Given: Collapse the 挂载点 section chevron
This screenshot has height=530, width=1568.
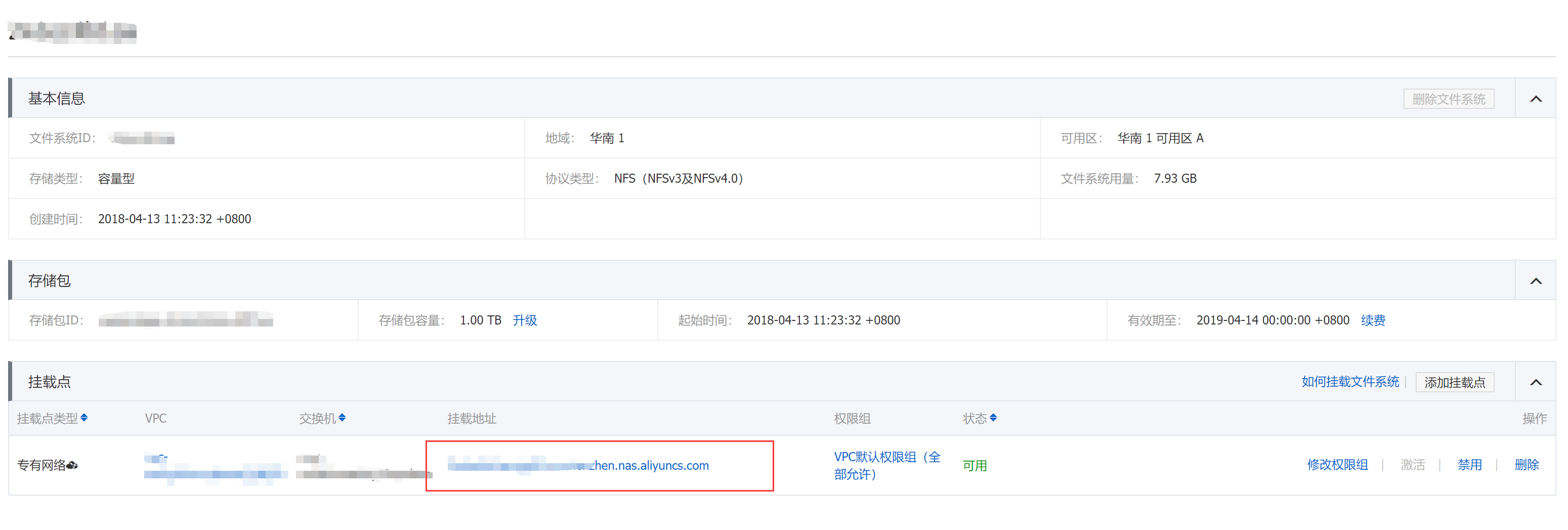Looking at the screenshot, I should coord(1535,382).
